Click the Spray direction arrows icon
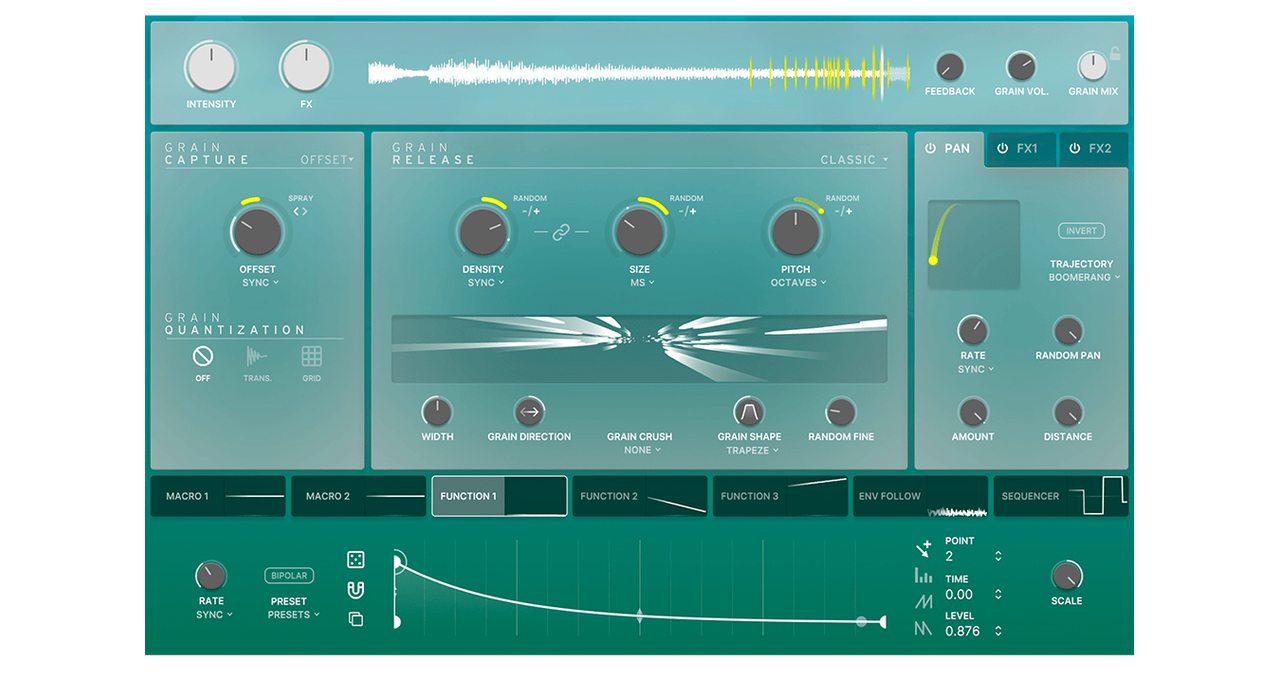Image resolution: width=1279 pixels, height=680 pixels. (300, 211)
